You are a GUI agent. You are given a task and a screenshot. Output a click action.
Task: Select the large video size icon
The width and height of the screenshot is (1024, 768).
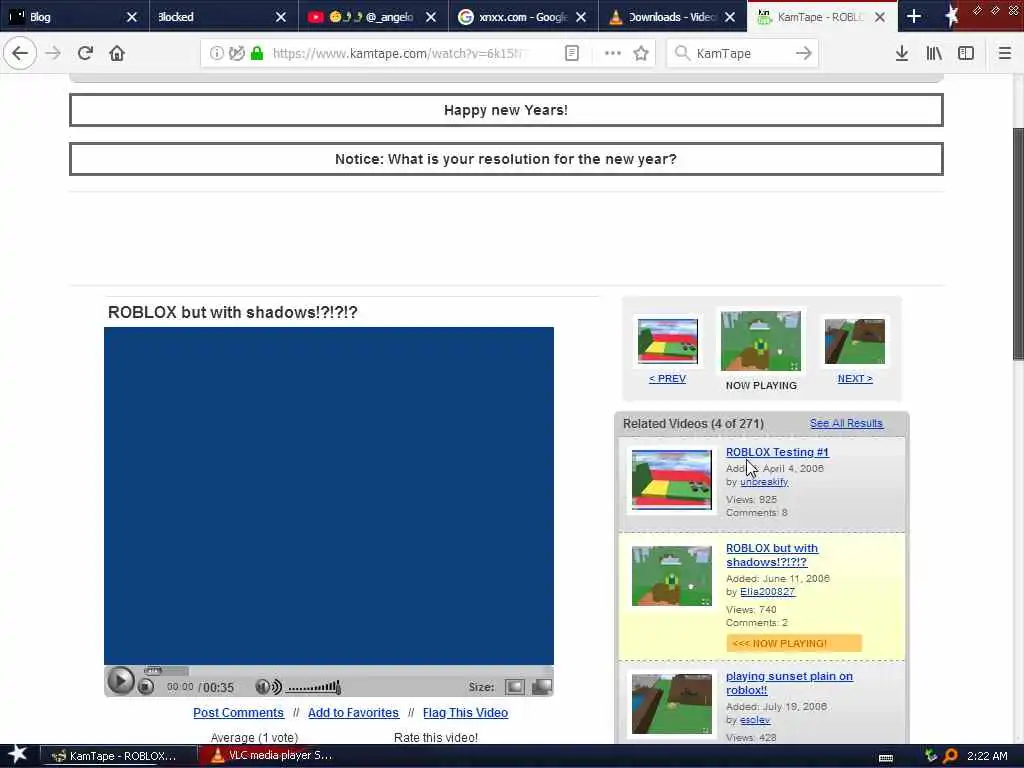(x=542, y=686)
